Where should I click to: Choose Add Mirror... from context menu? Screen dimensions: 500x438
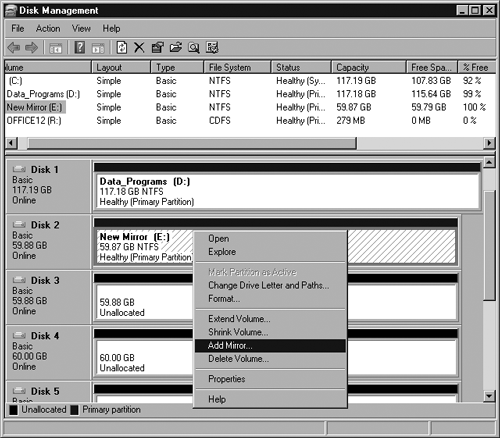tap(270, 346)
